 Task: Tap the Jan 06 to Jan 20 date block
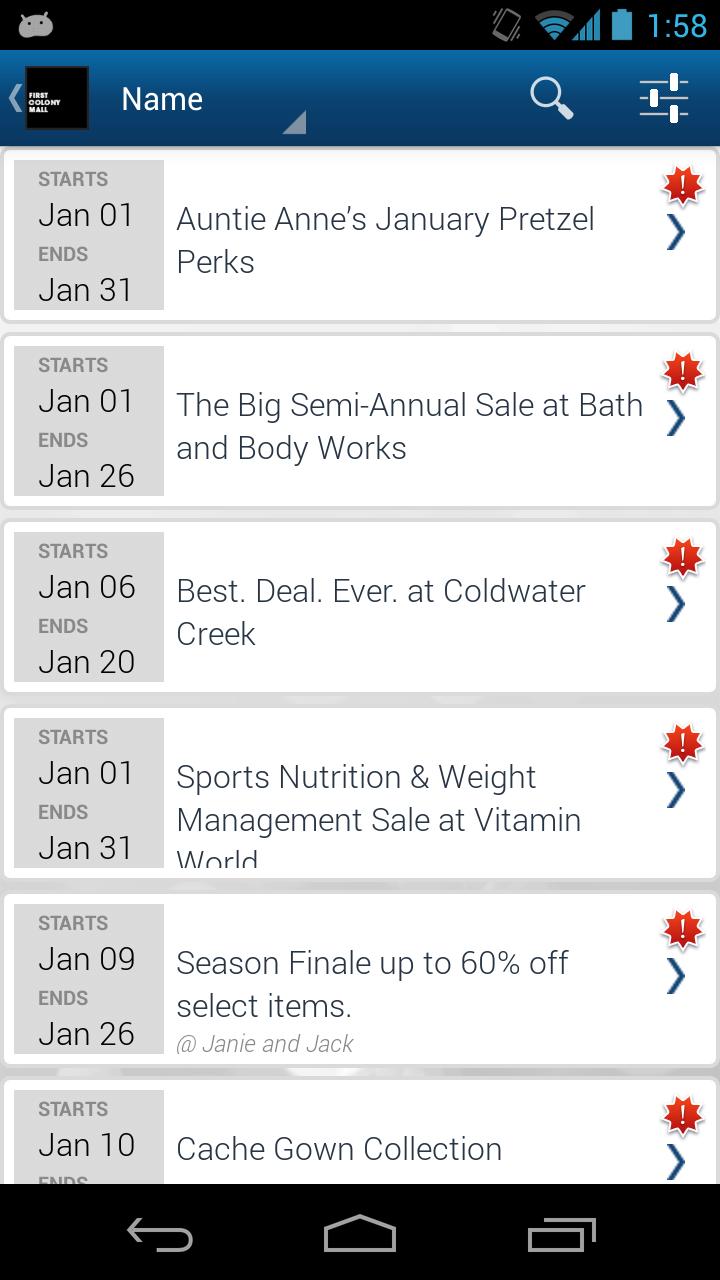(88, 606)
